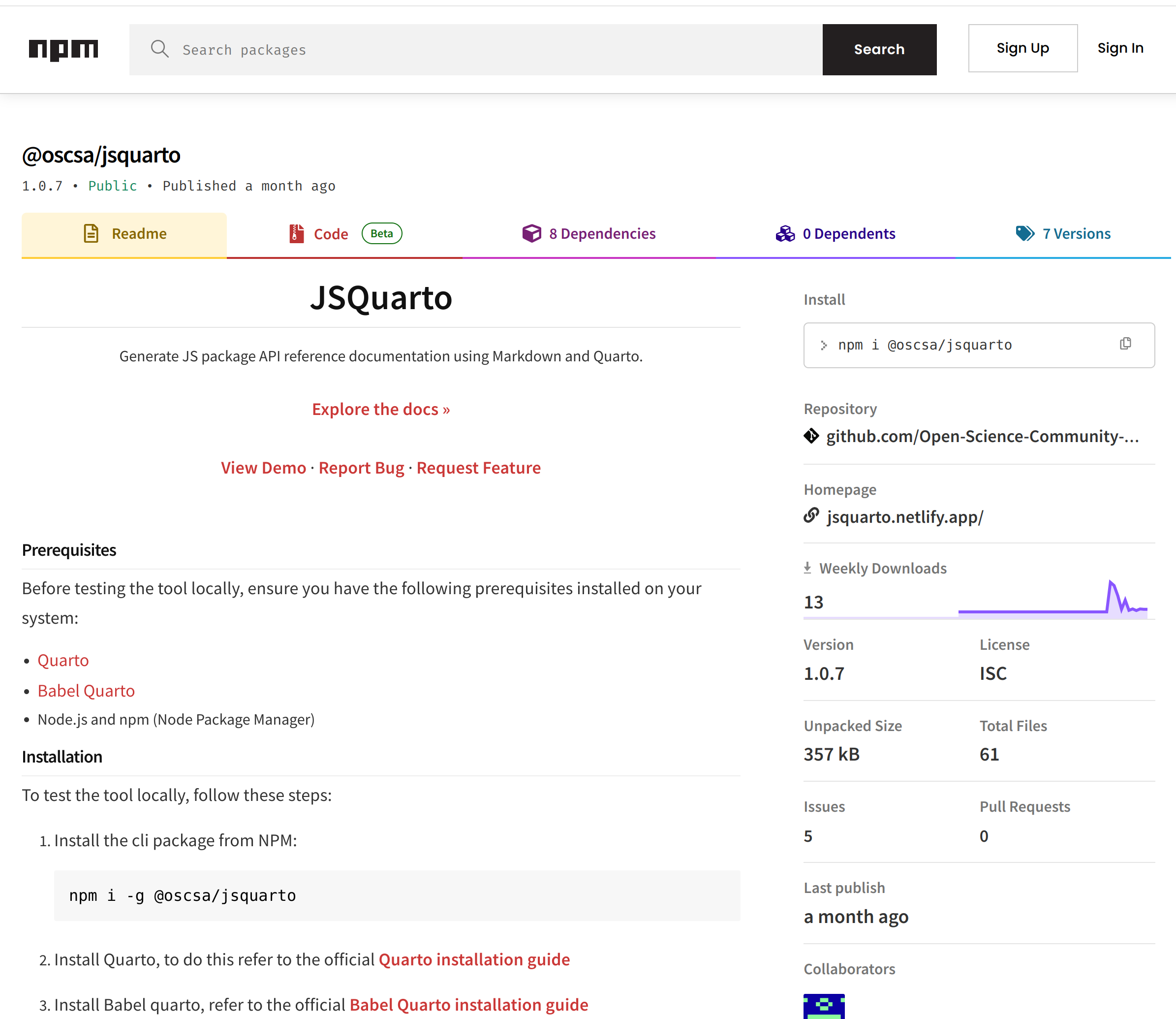1176x1019 pixels.
Task: Open the Request Feature link
Action: click(x=479, y=468)
